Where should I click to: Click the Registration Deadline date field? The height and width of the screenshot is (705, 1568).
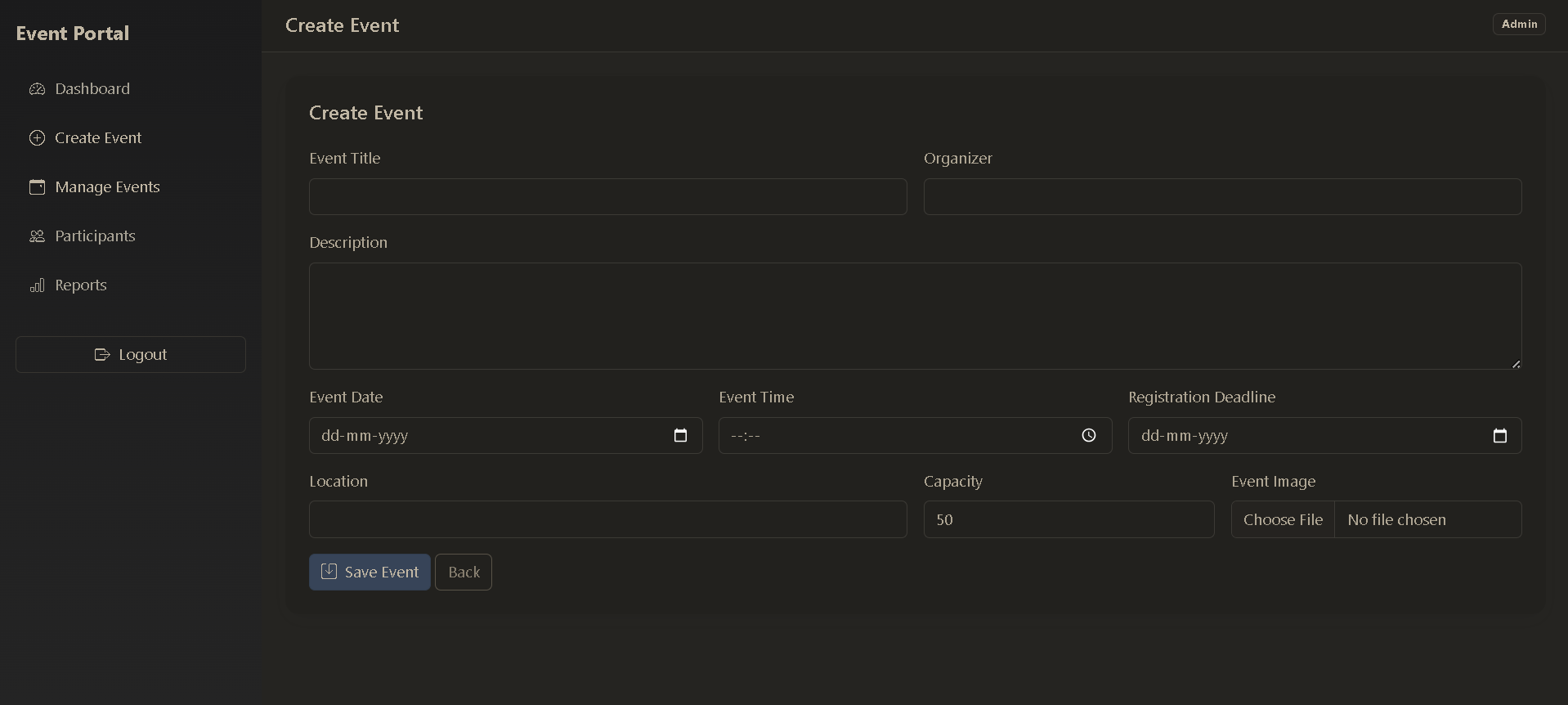point(1325,436)
